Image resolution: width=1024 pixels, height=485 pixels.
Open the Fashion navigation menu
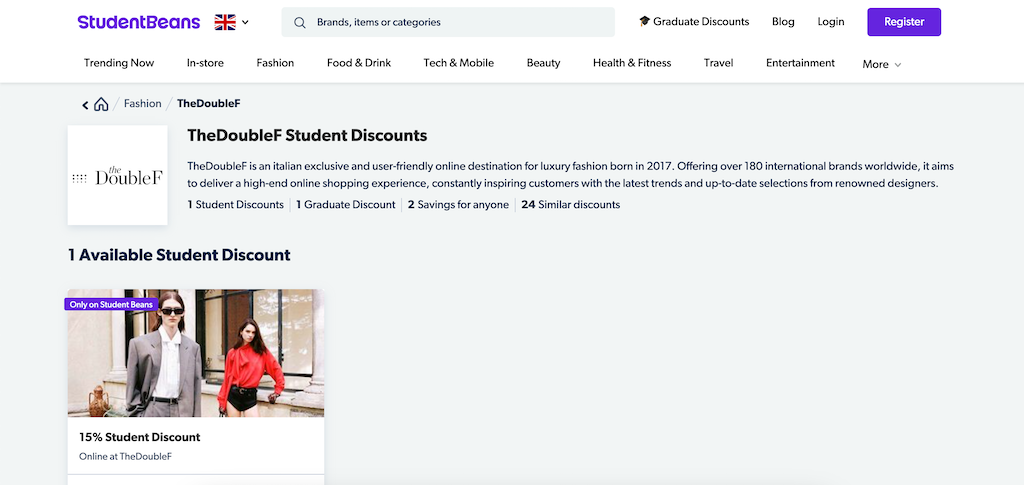click(x=275, y=63)
